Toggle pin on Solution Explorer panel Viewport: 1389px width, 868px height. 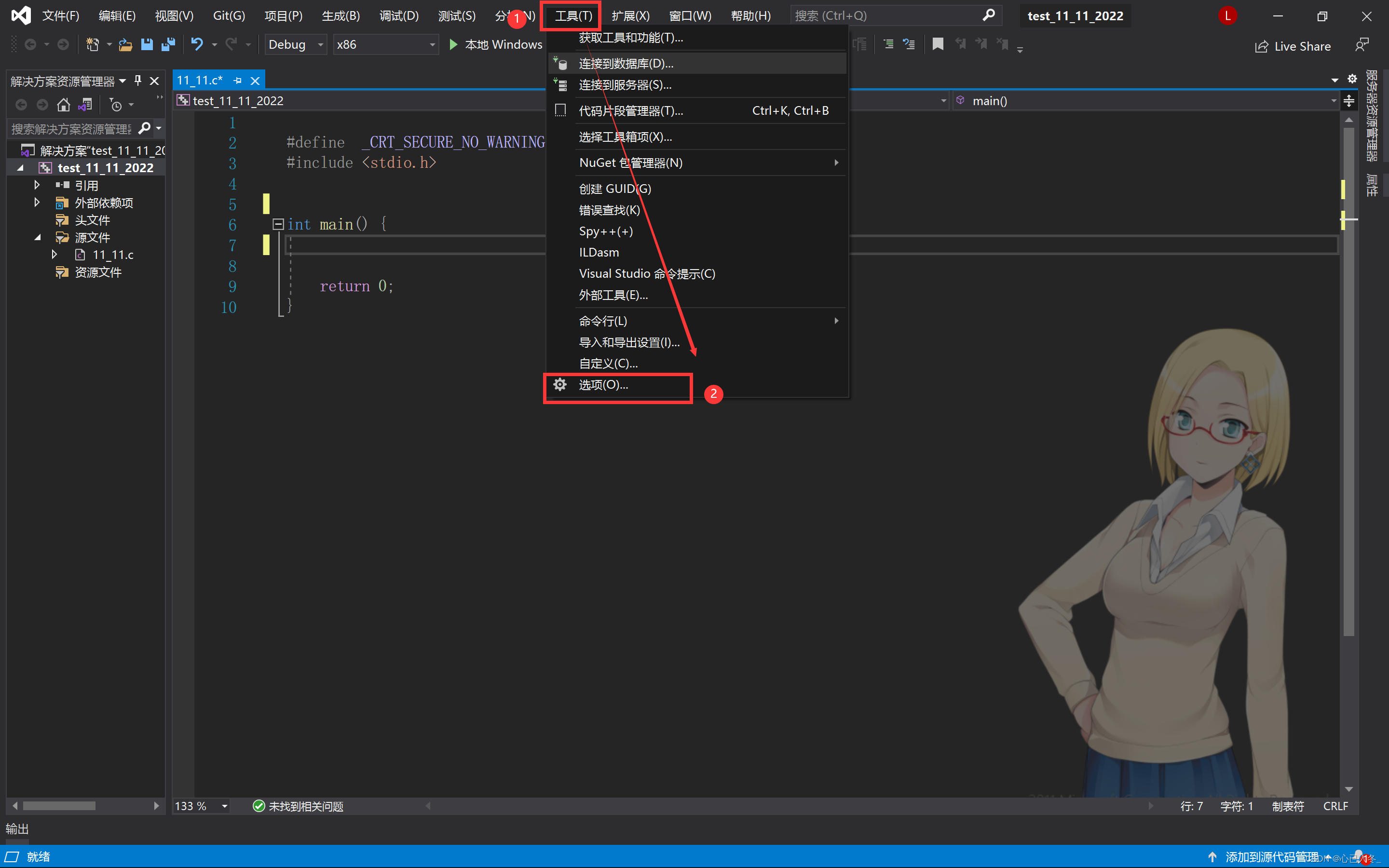[x=138, y=81]
